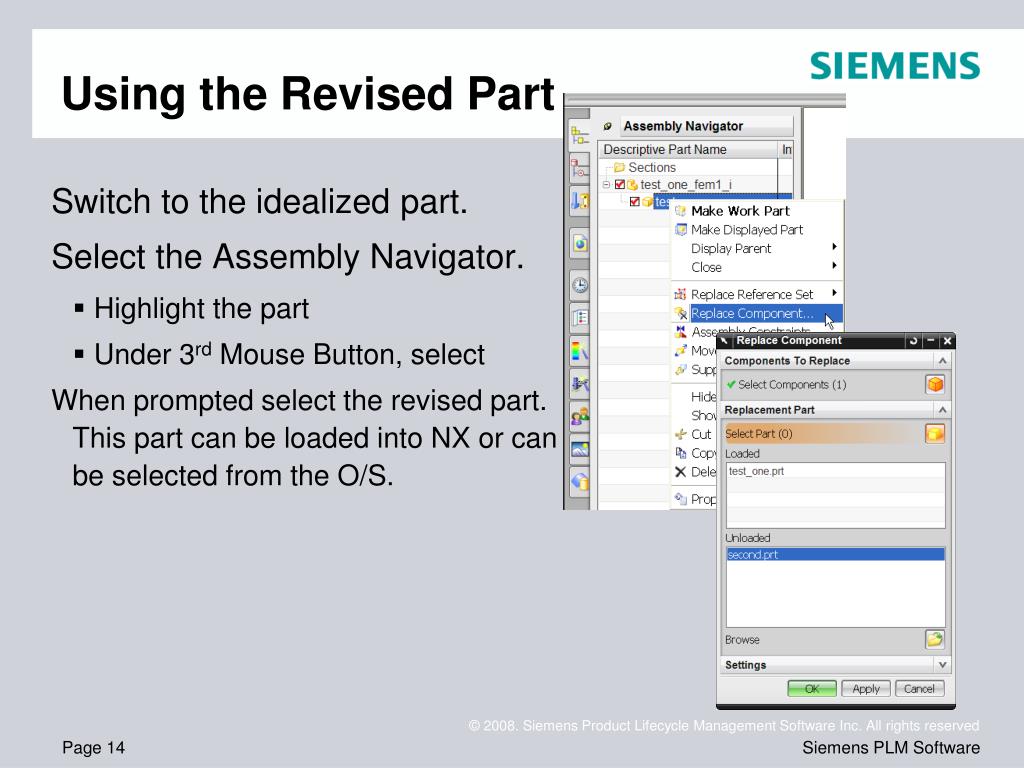Click the Assembly Constraints menu icon
Screen dimensions: 1024x768
680,332
